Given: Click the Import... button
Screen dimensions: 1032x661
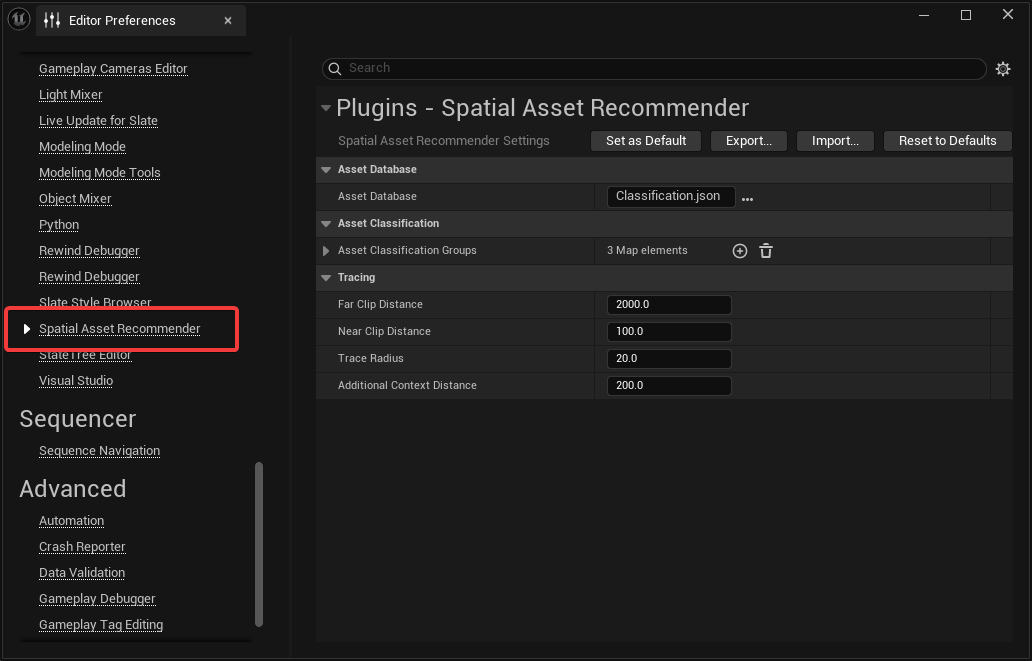Looking at the screenshot, I should 835,141.
